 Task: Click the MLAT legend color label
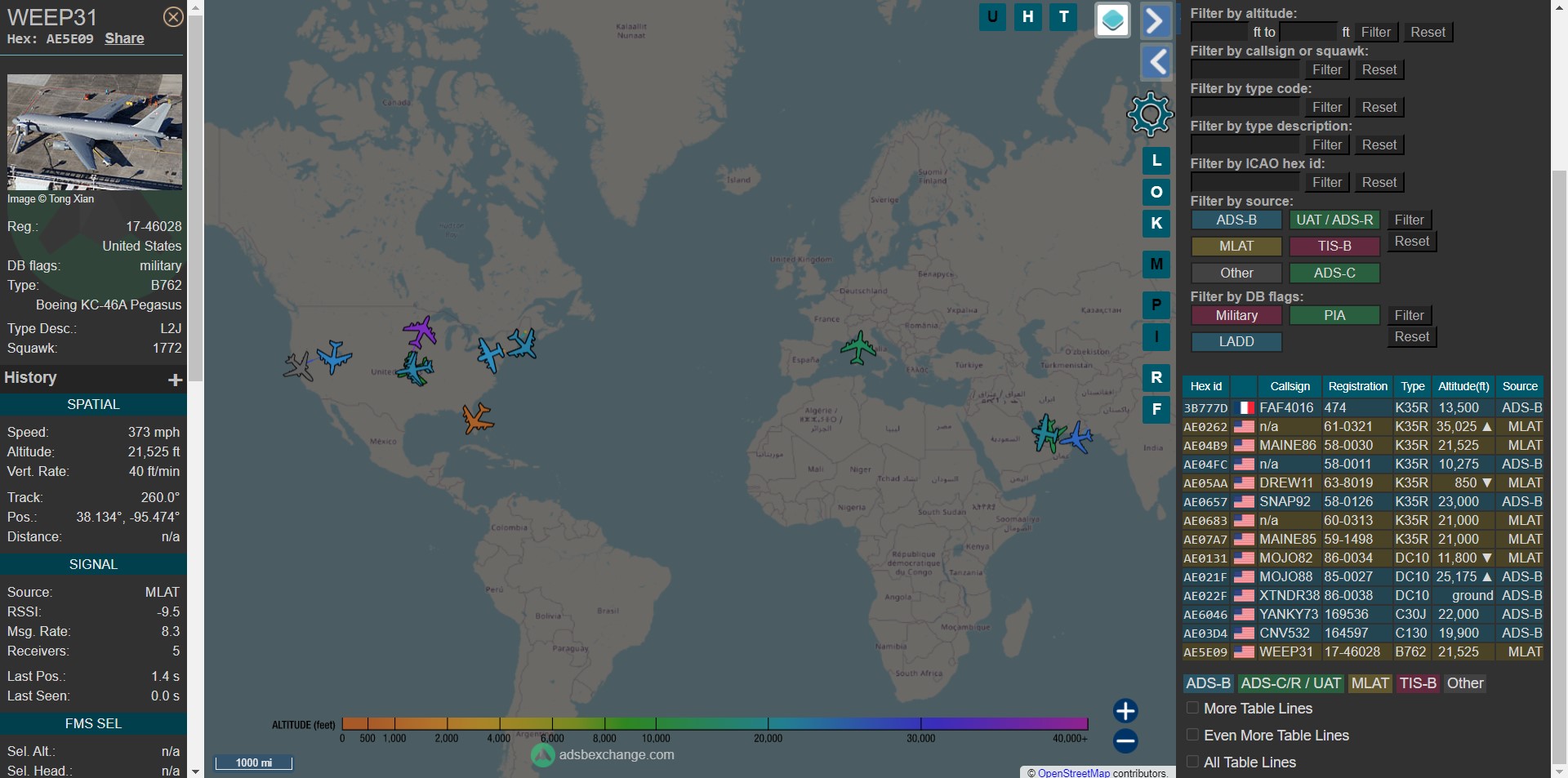(x=1370, y=683)
